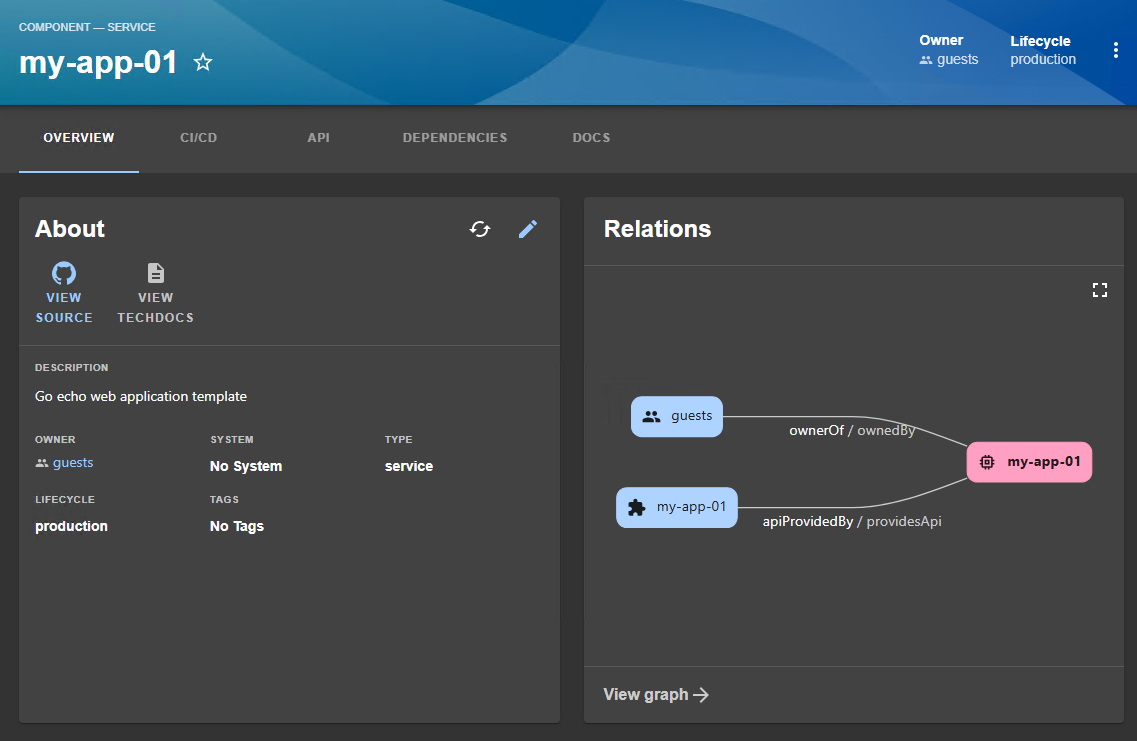Viewport: 1137px width, 741px height.
Task: Switch to the CI/CD tab
Action: pos(198,138)
